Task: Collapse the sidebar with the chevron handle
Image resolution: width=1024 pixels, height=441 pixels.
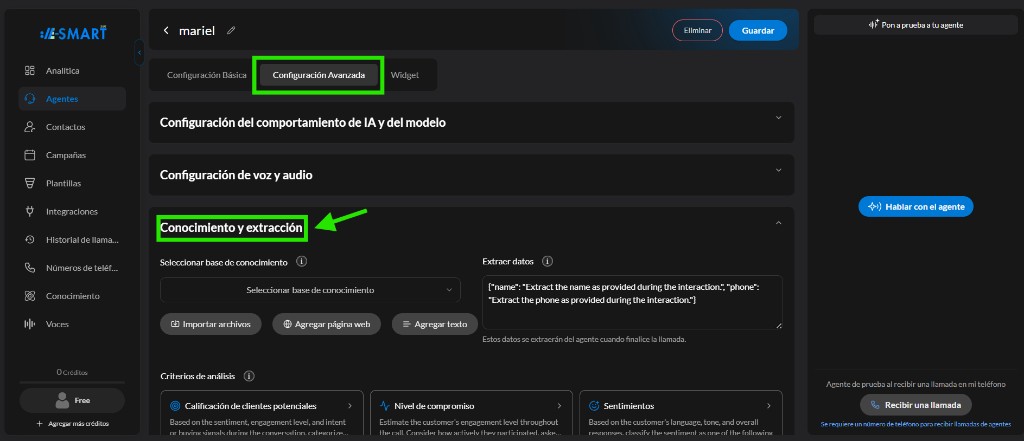Action: tap(139, 52)
